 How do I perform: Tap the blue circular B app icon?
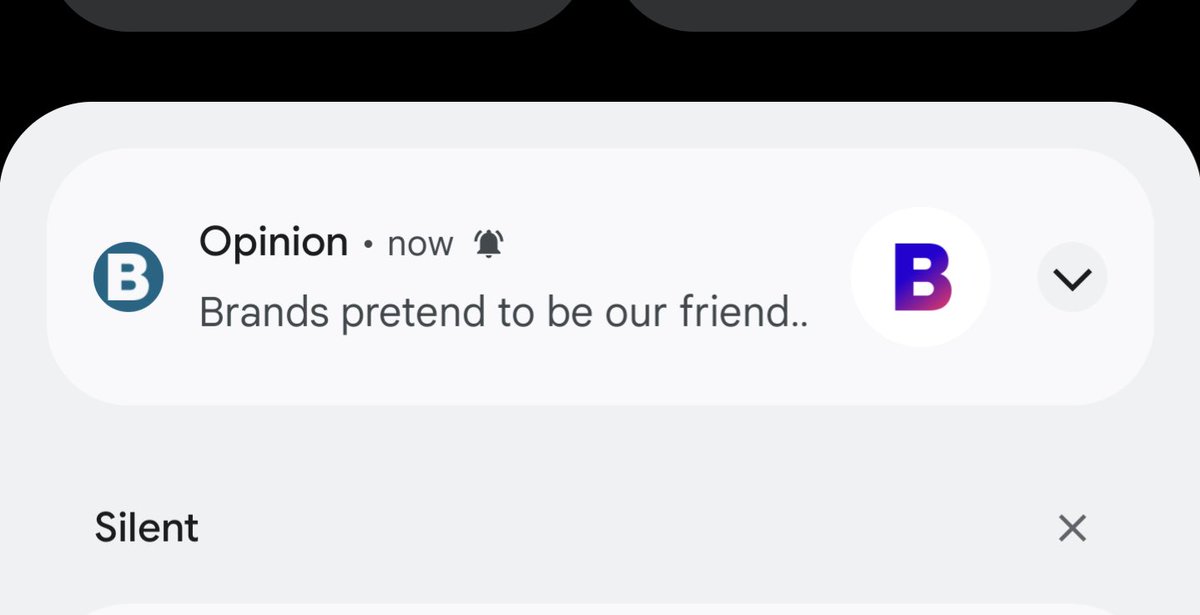point(128,277)
